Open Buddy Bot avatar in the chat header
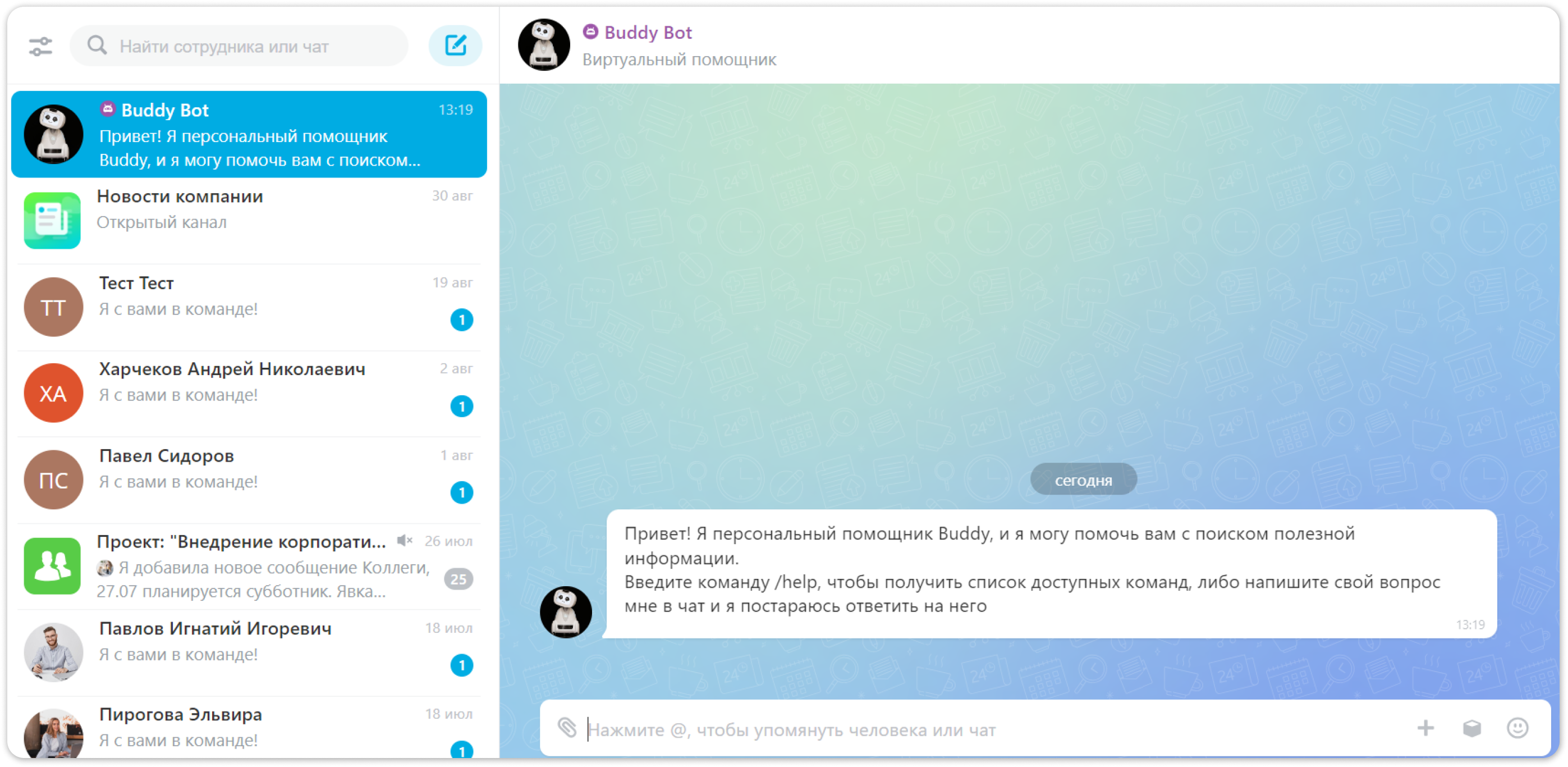The width and height of the screenshot is (1568, 767). [544, 45]
